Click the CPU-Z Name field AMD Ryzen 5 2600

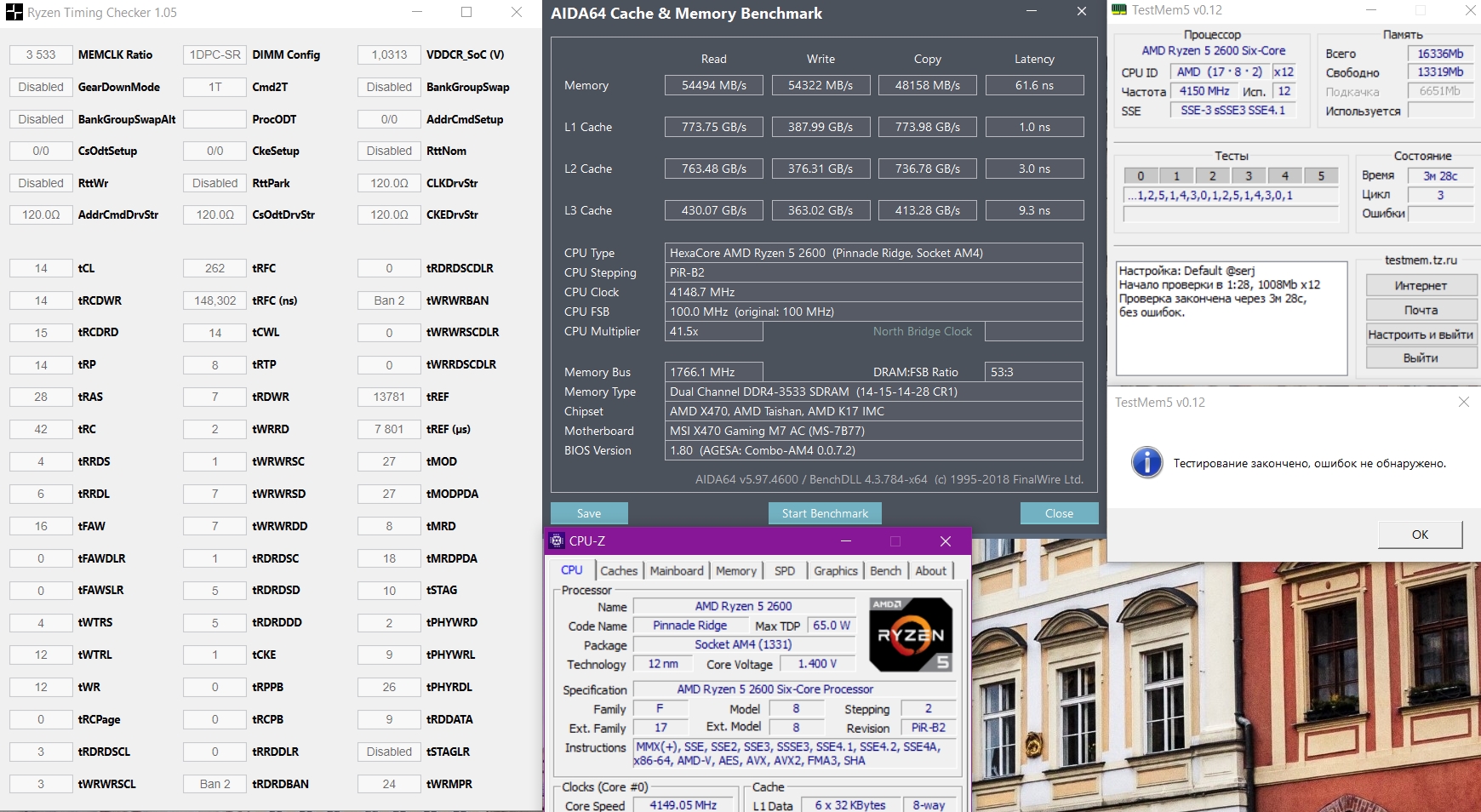pyautogui.click(x=743, y=606)
